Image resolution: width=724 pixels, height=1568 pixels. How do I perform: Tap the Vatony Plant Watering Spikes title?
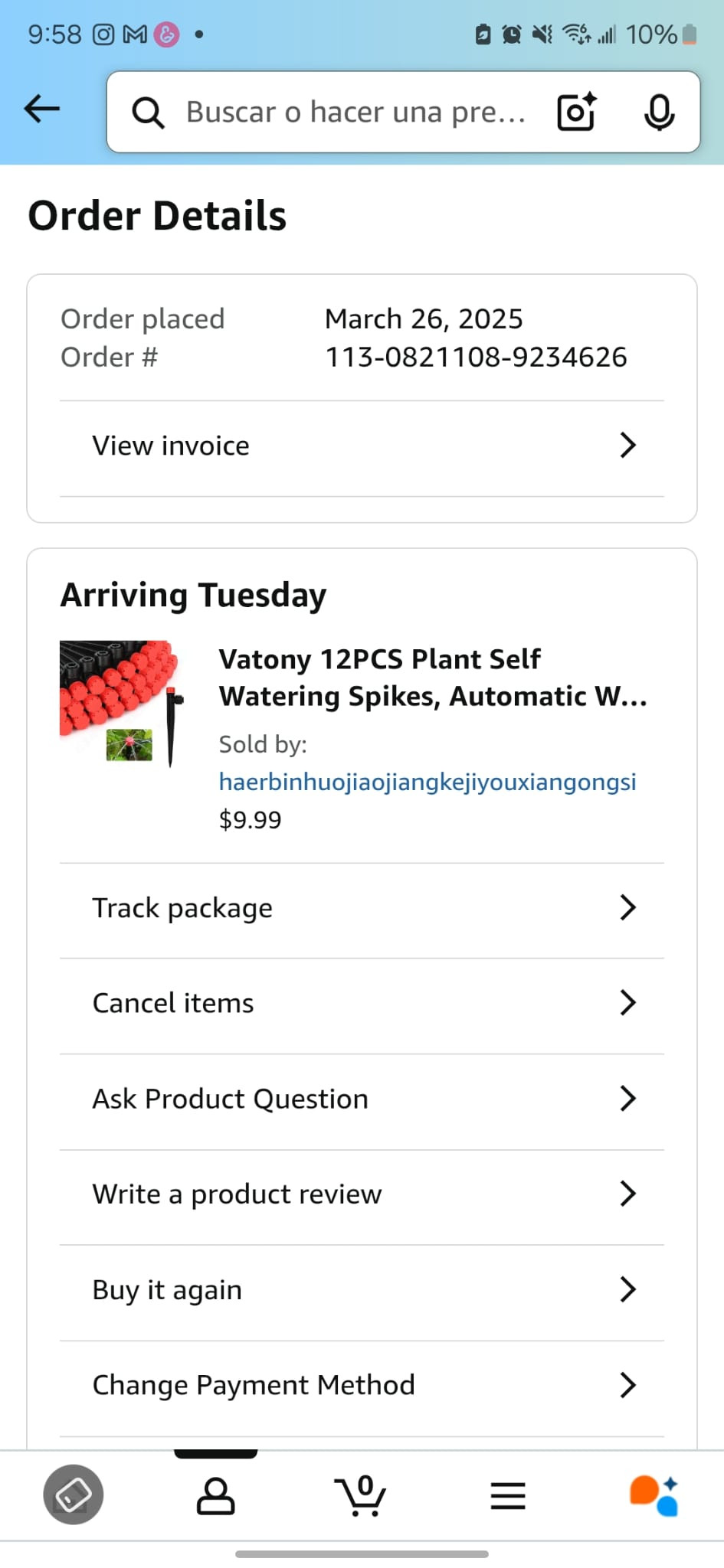(x=433, y=678)
